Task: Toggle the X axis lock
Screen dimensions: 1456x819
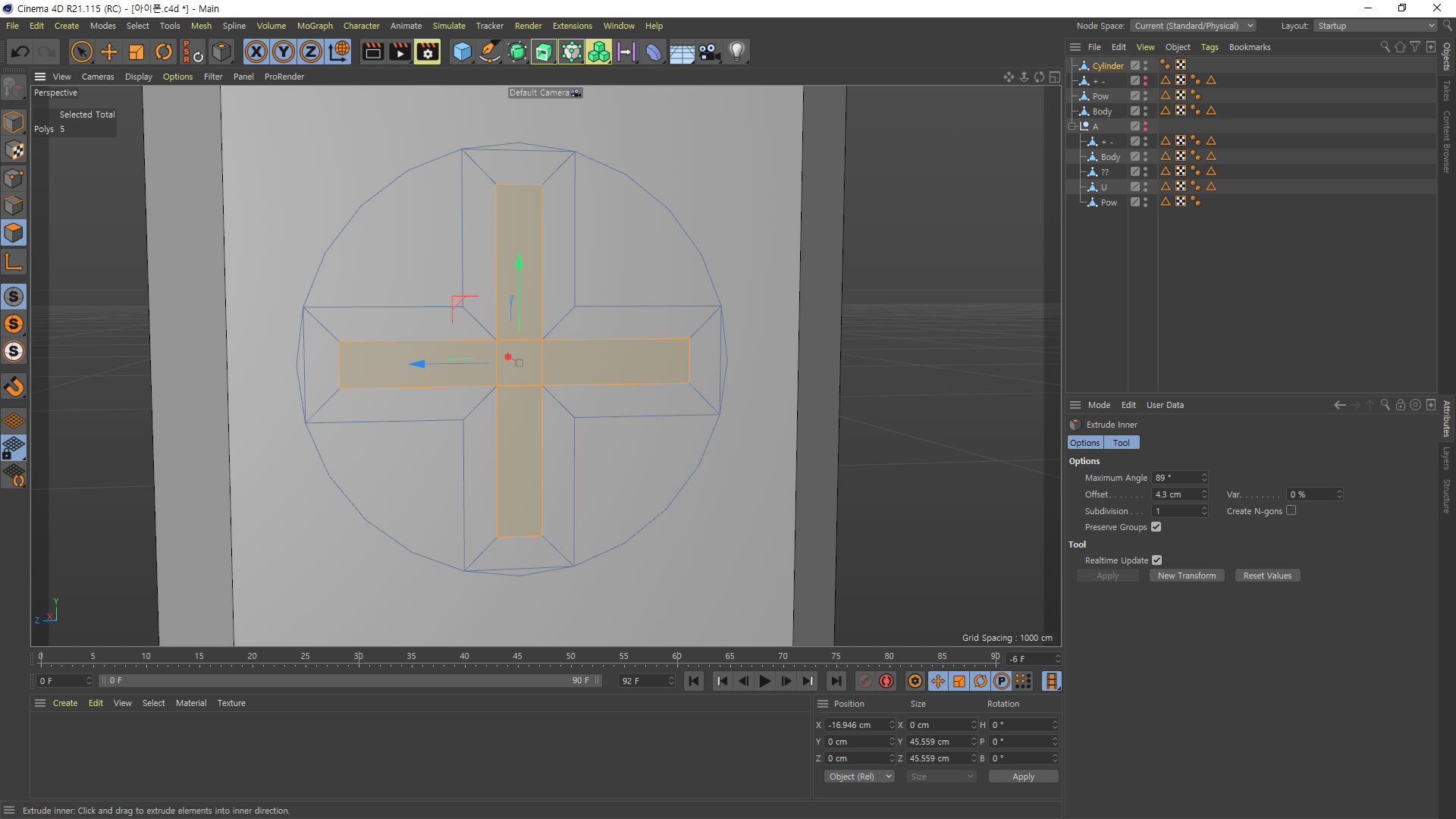Action: coord(256,52)
